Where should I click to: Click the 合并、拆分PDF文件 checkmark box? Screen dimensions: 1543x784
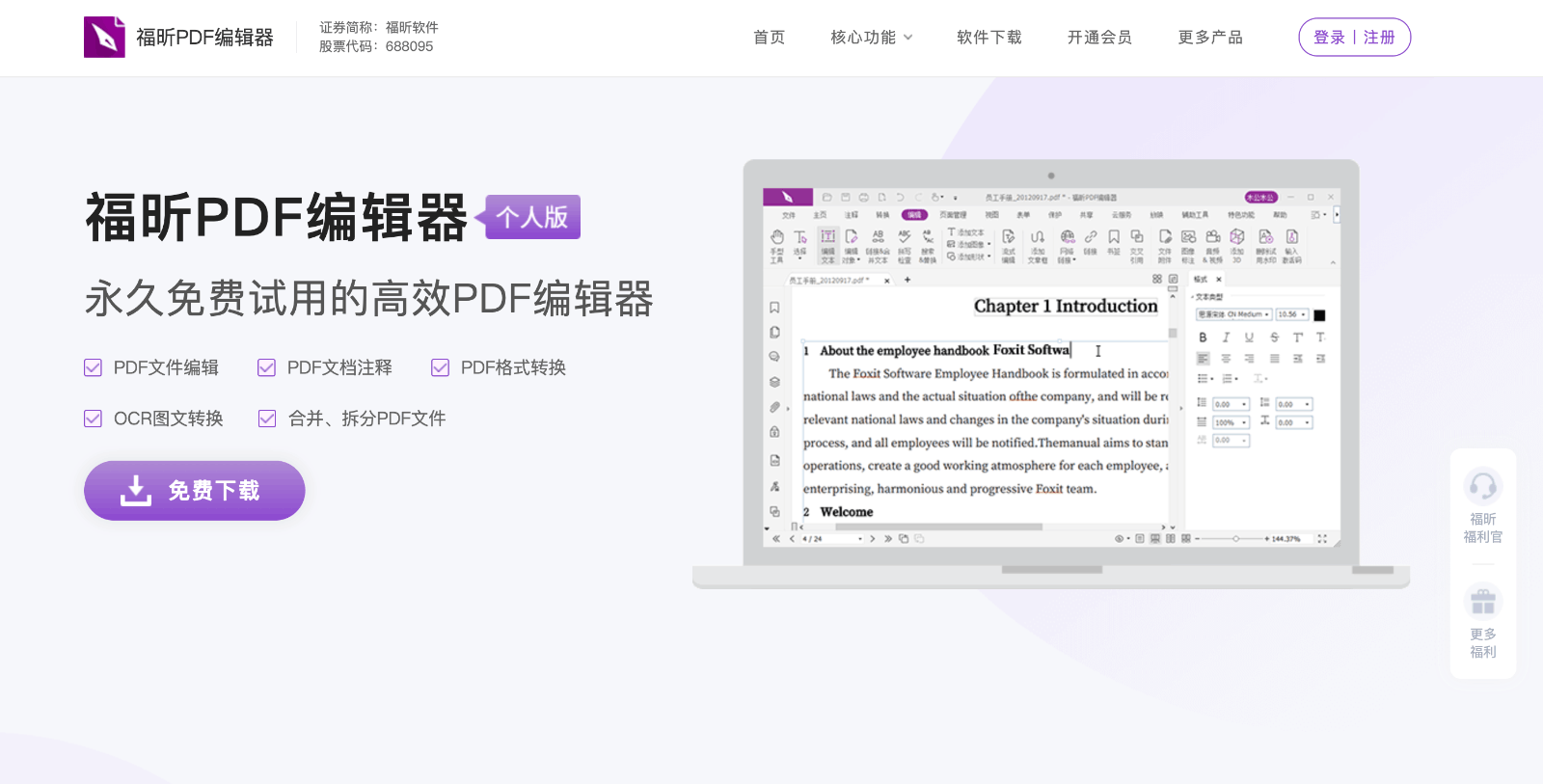(267, 419)
